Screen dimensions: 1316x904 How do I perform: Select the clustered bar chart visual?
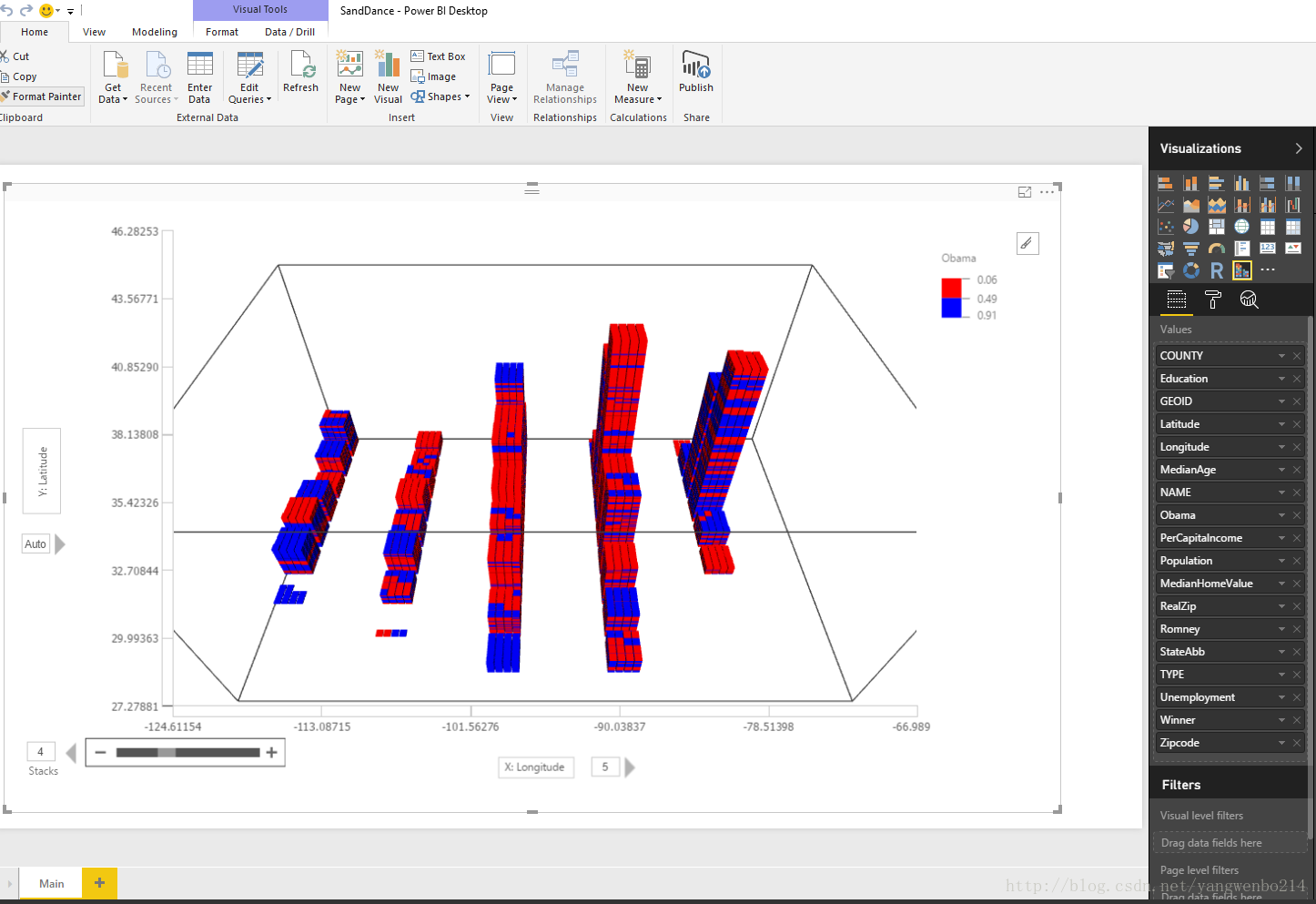pyautogui.click(x=1216, y=183)
